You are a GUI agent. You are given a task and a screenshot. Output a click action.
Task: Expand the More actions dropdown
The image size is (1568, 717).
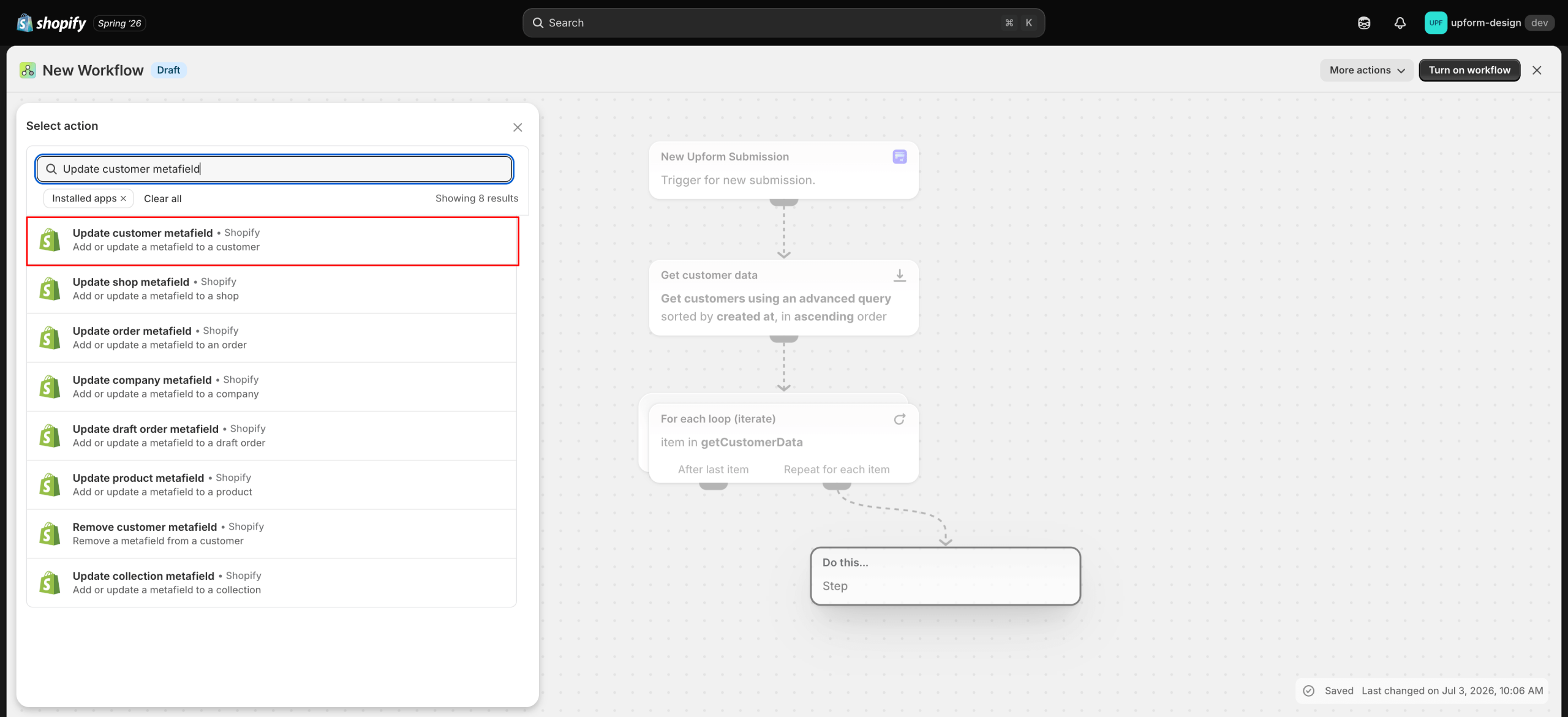pyautogui.click(x=1366, y=70)
